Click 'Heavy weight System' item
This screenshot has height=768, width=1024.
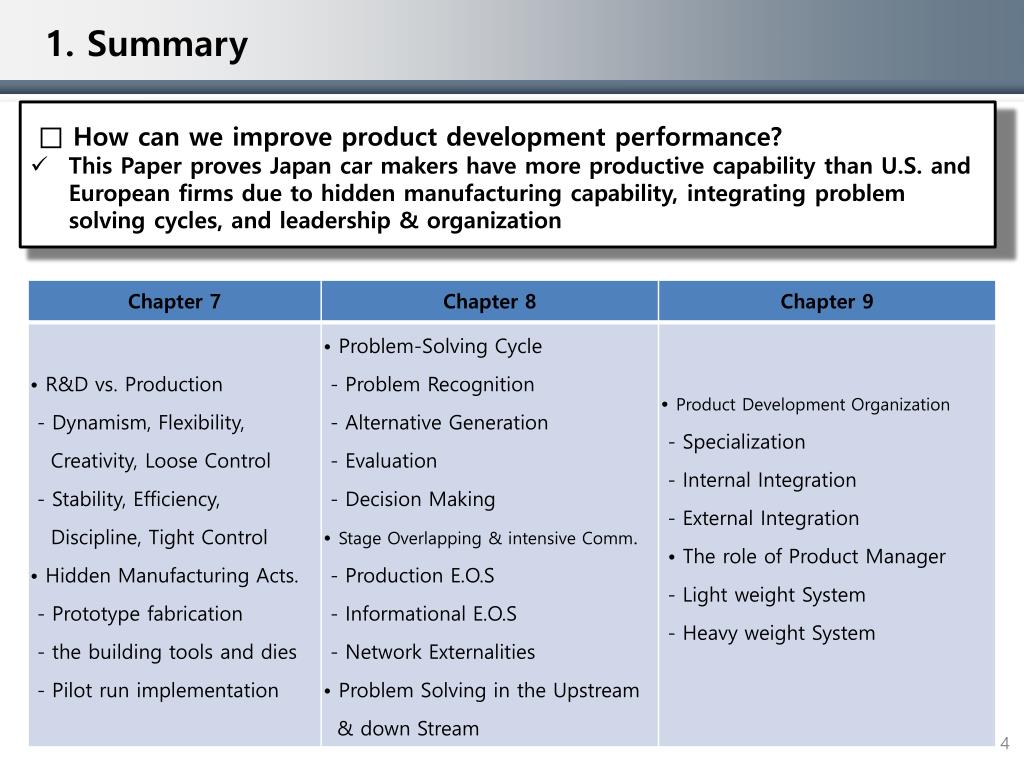[x=778, y=633]
